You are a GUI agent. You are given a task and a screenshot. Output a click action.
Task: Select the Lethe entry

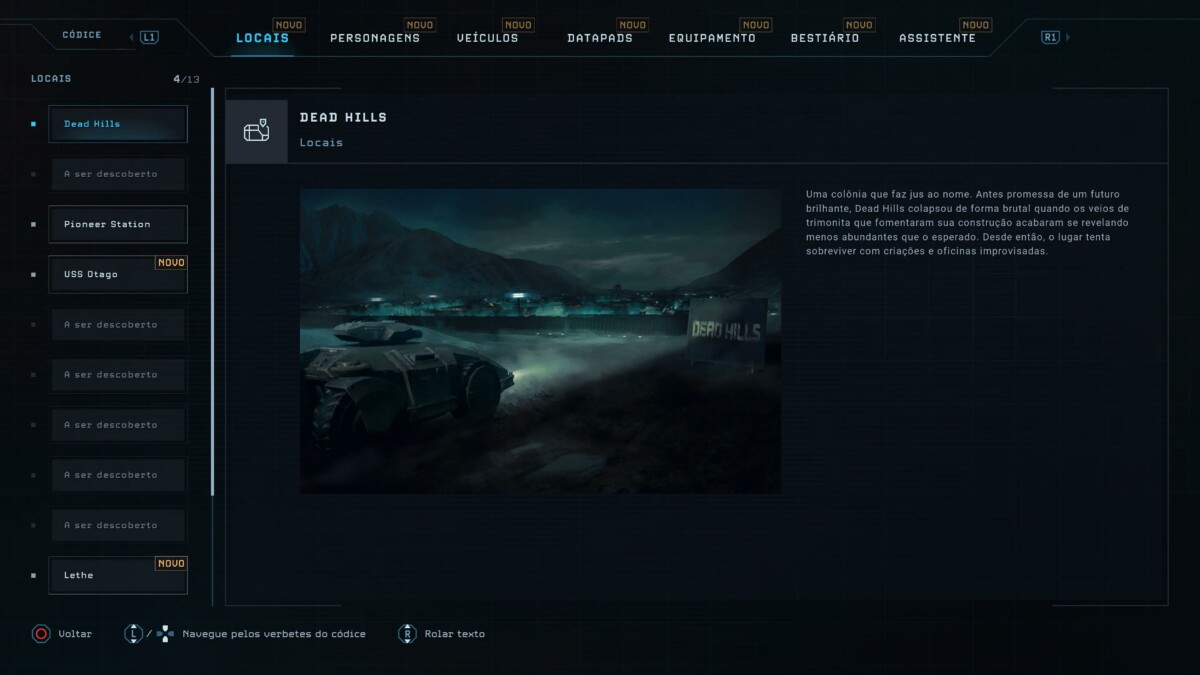pyautogui.click(x=118, y=575)
